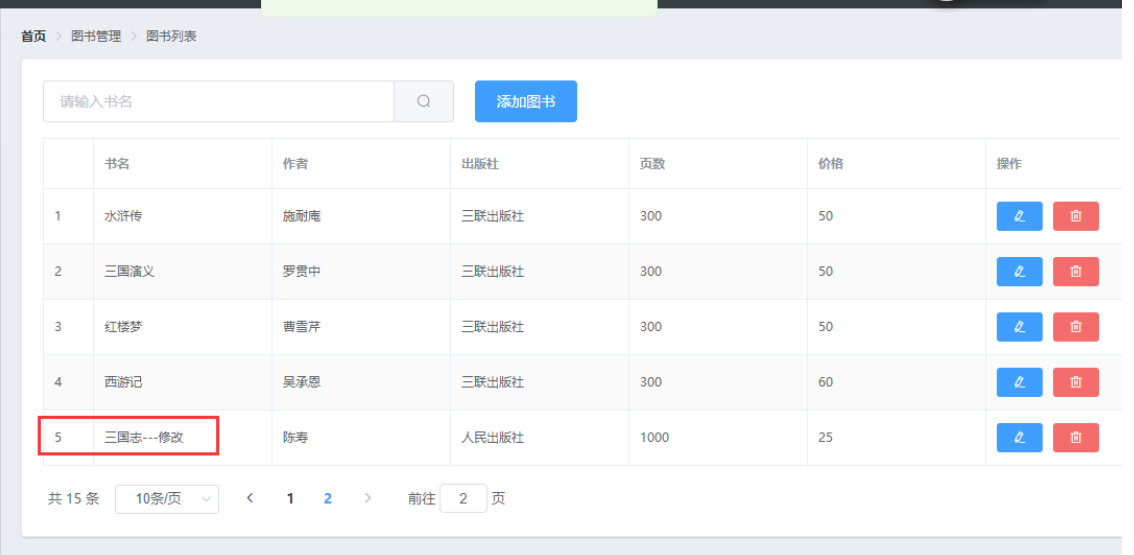Delete the 三国演义 book row
The image size is (1134, 555).
tap(1075, 271)
